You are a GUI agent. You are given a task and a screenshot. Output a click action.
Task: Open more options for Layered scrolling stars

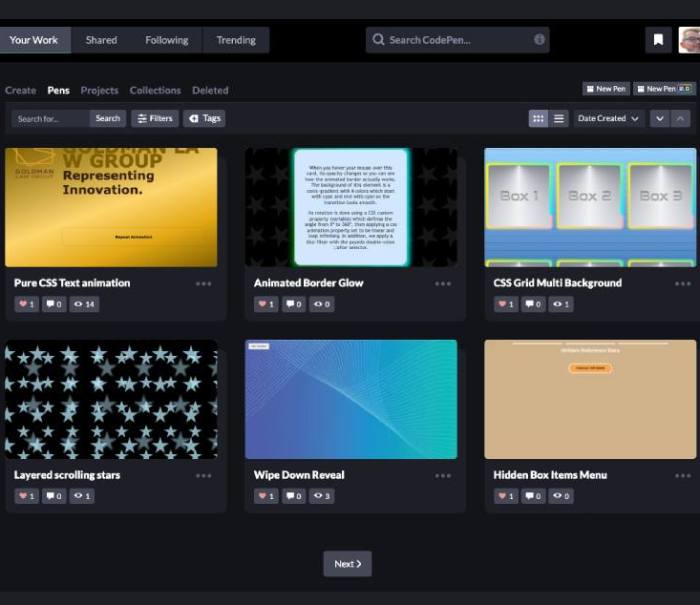(x=204, y=476)
